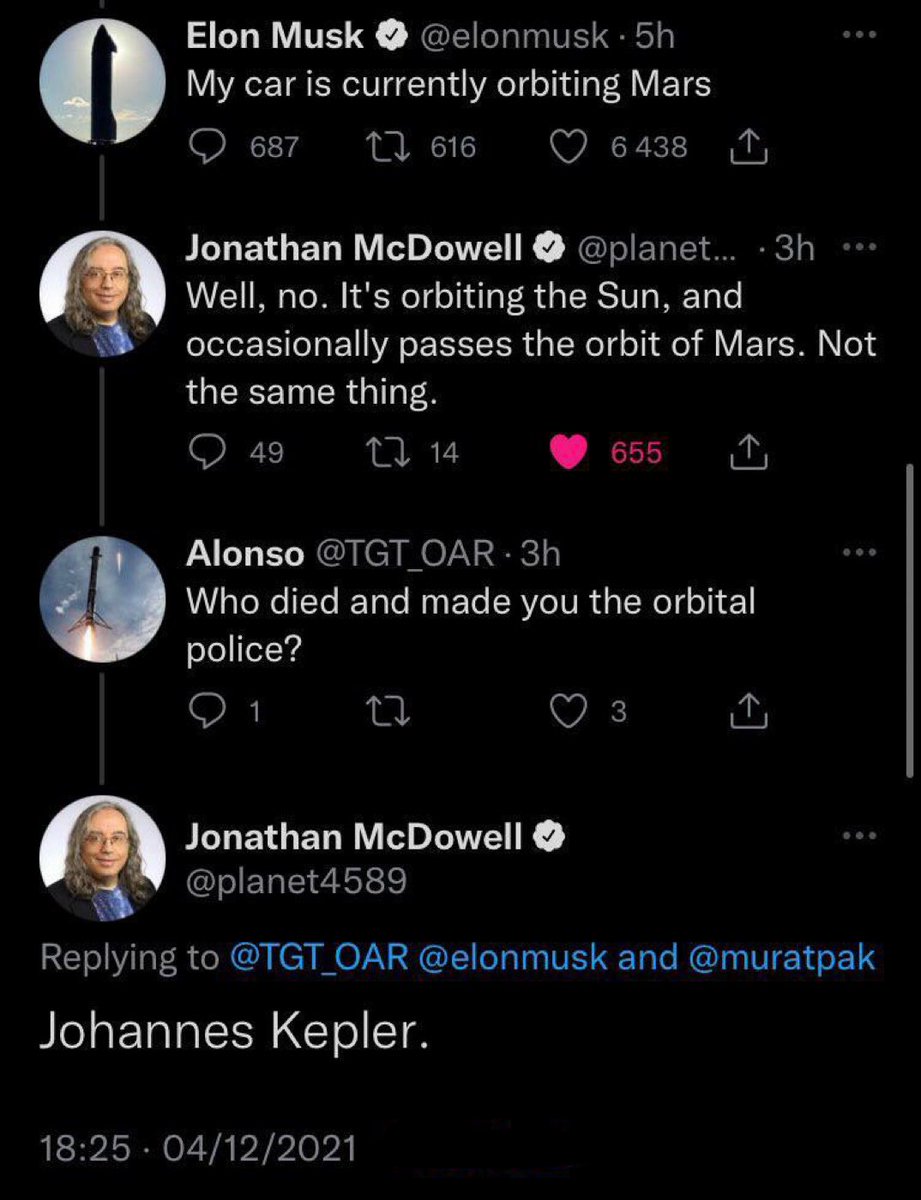Like Alonso's tweet with 3 likes

571,711
